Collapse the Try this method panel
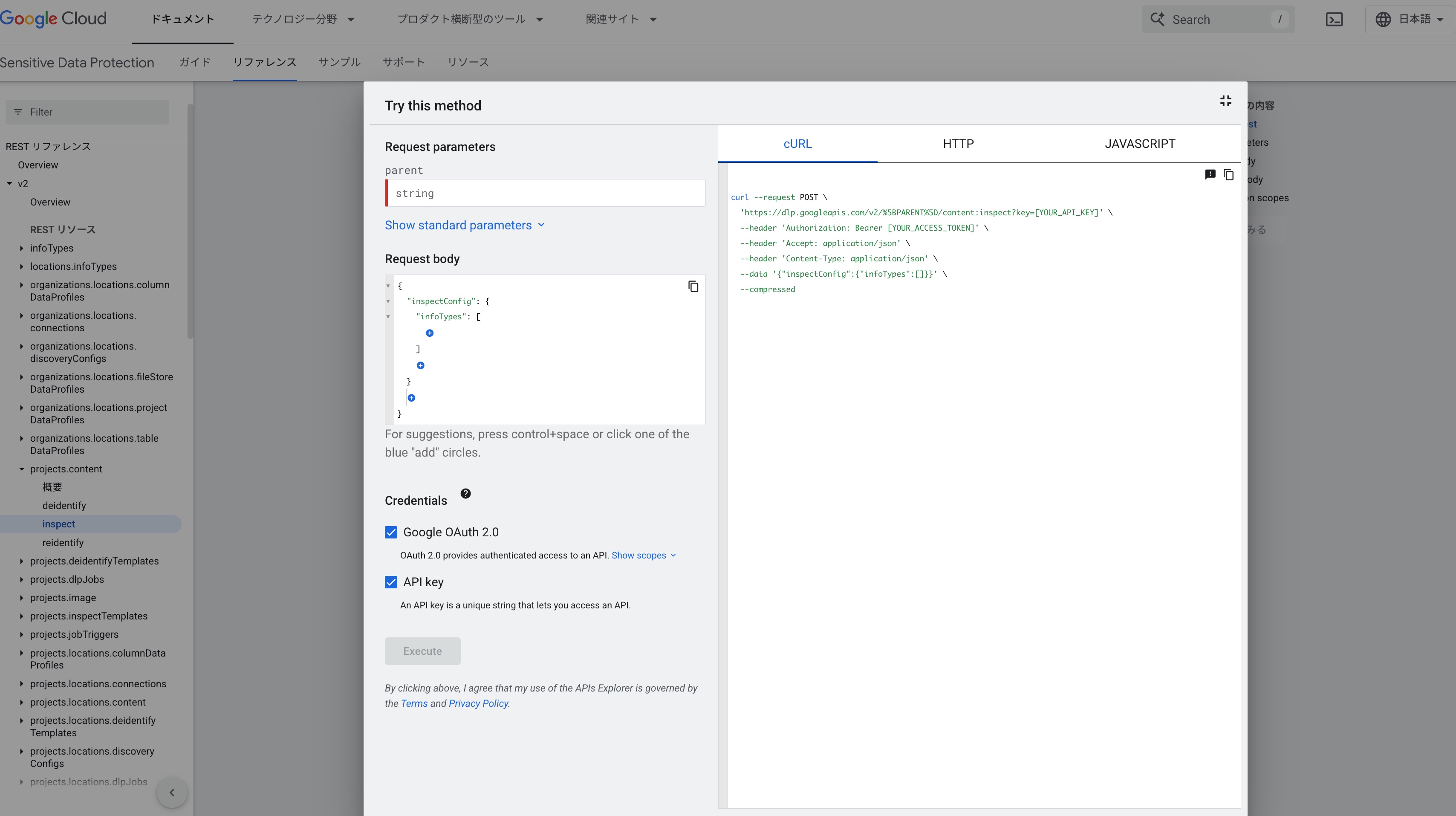This screenshot has width=1456, height=816. 1225,101
